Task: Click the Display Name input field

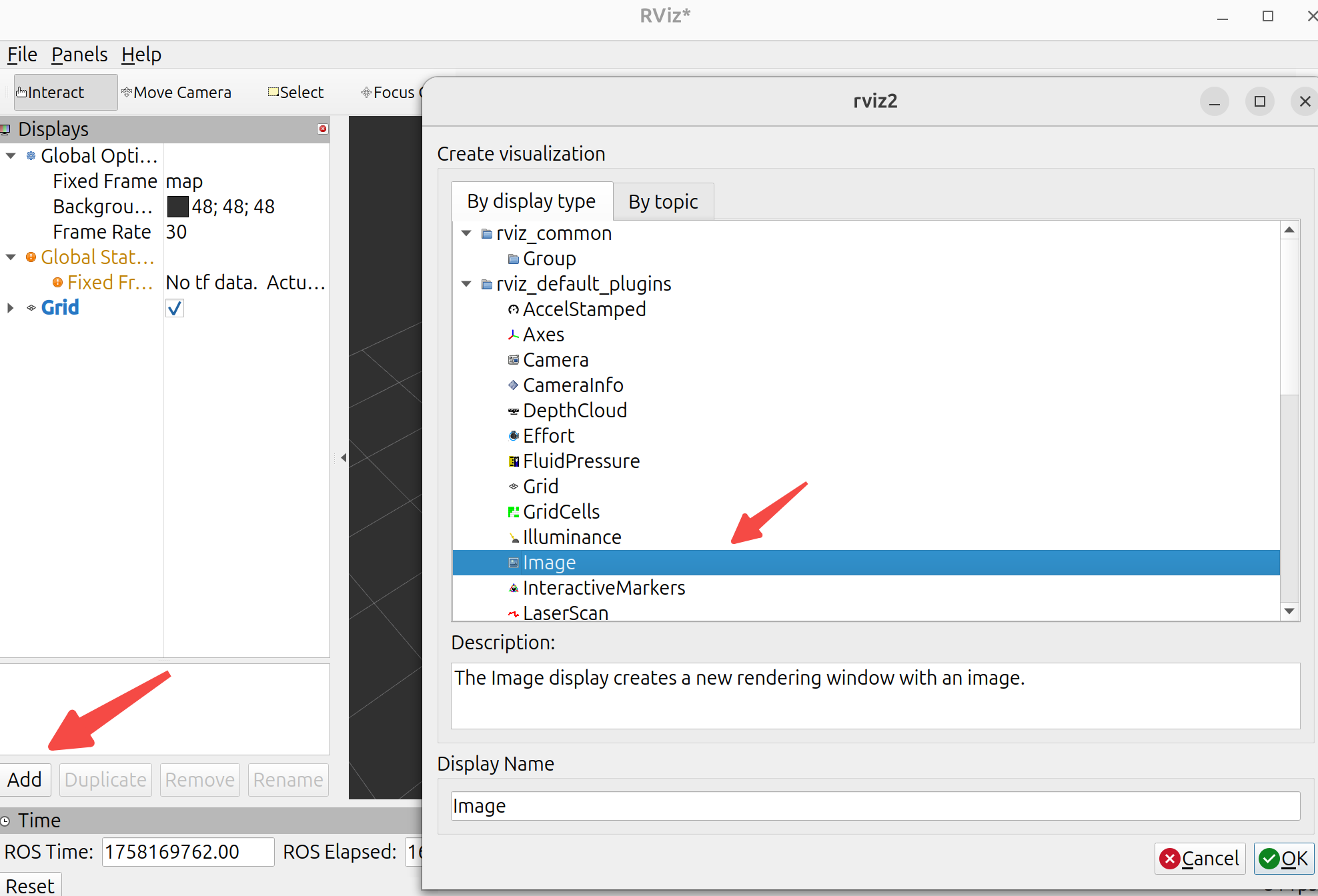Action: tap(875, 806)
